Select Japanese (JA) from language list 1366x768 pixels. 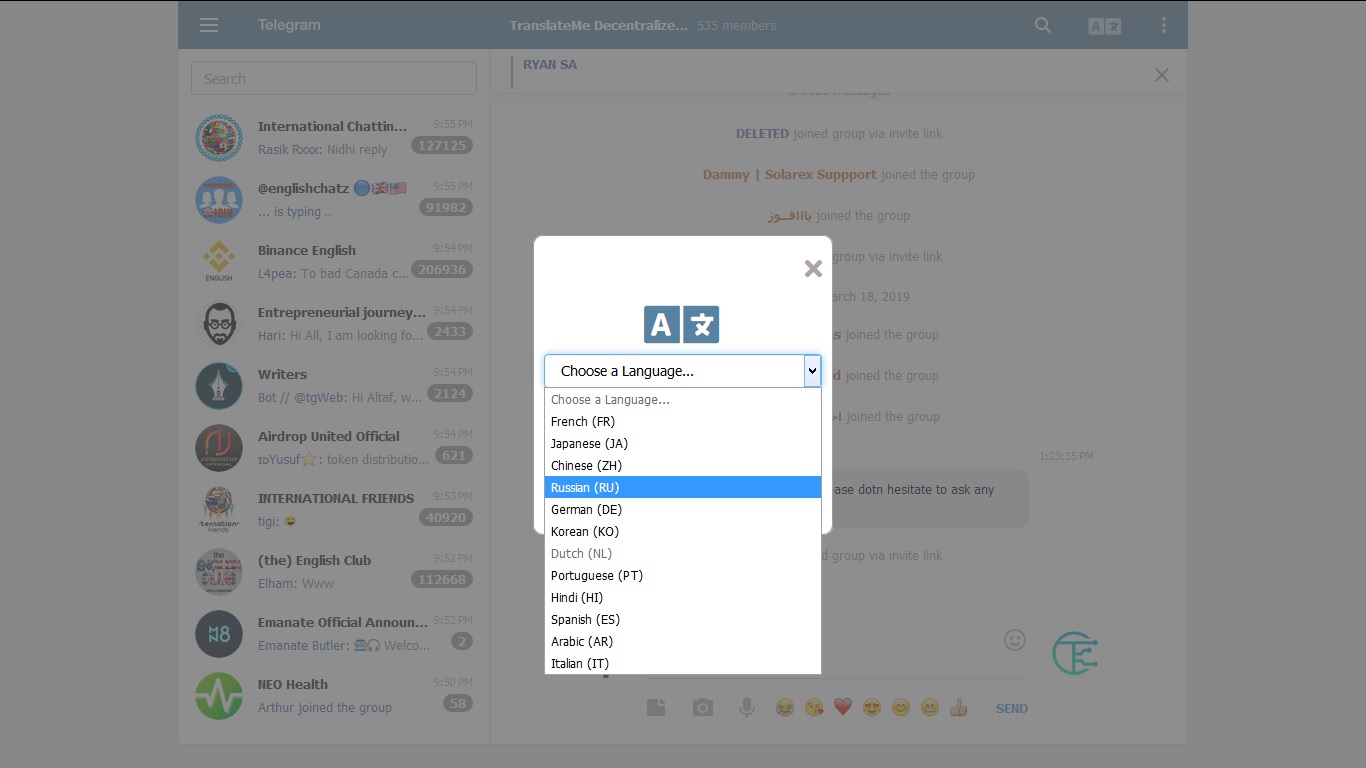coord(683,443)
